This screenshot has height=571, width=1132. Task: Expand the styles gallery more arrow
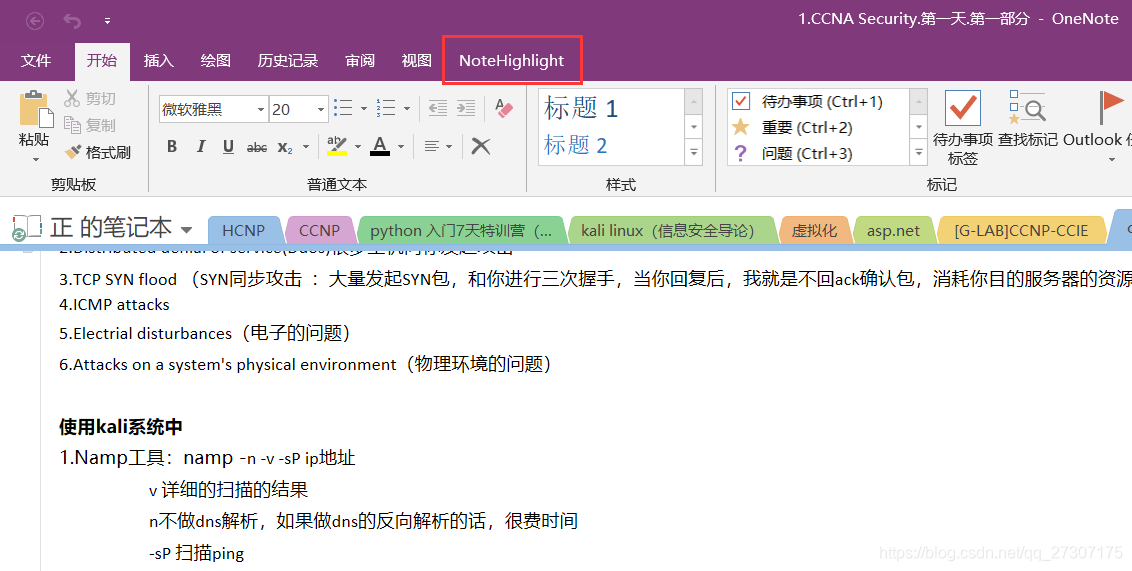click(x=693, y=153)
